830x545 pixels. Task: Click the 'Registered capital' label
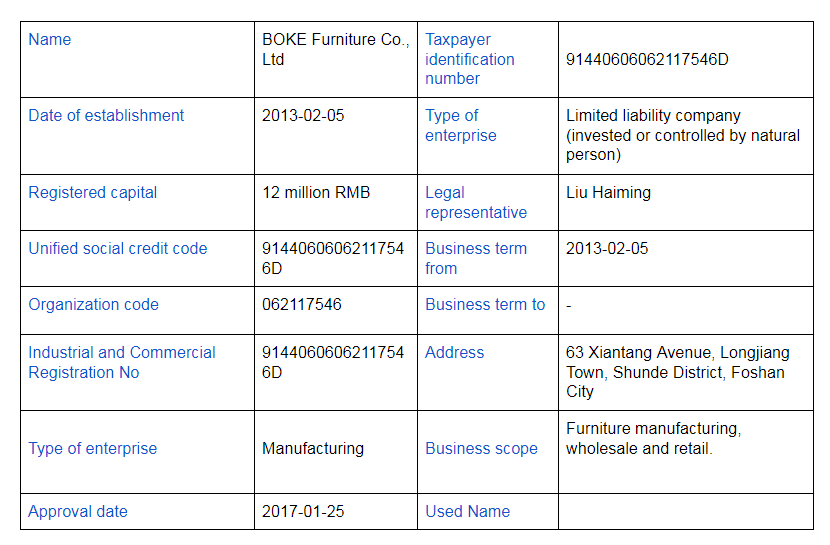(93, 193)
